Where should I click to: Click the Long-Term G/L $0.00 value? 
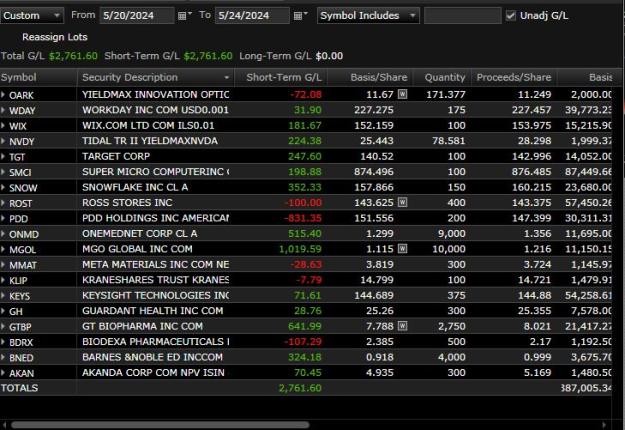point(329,56)
